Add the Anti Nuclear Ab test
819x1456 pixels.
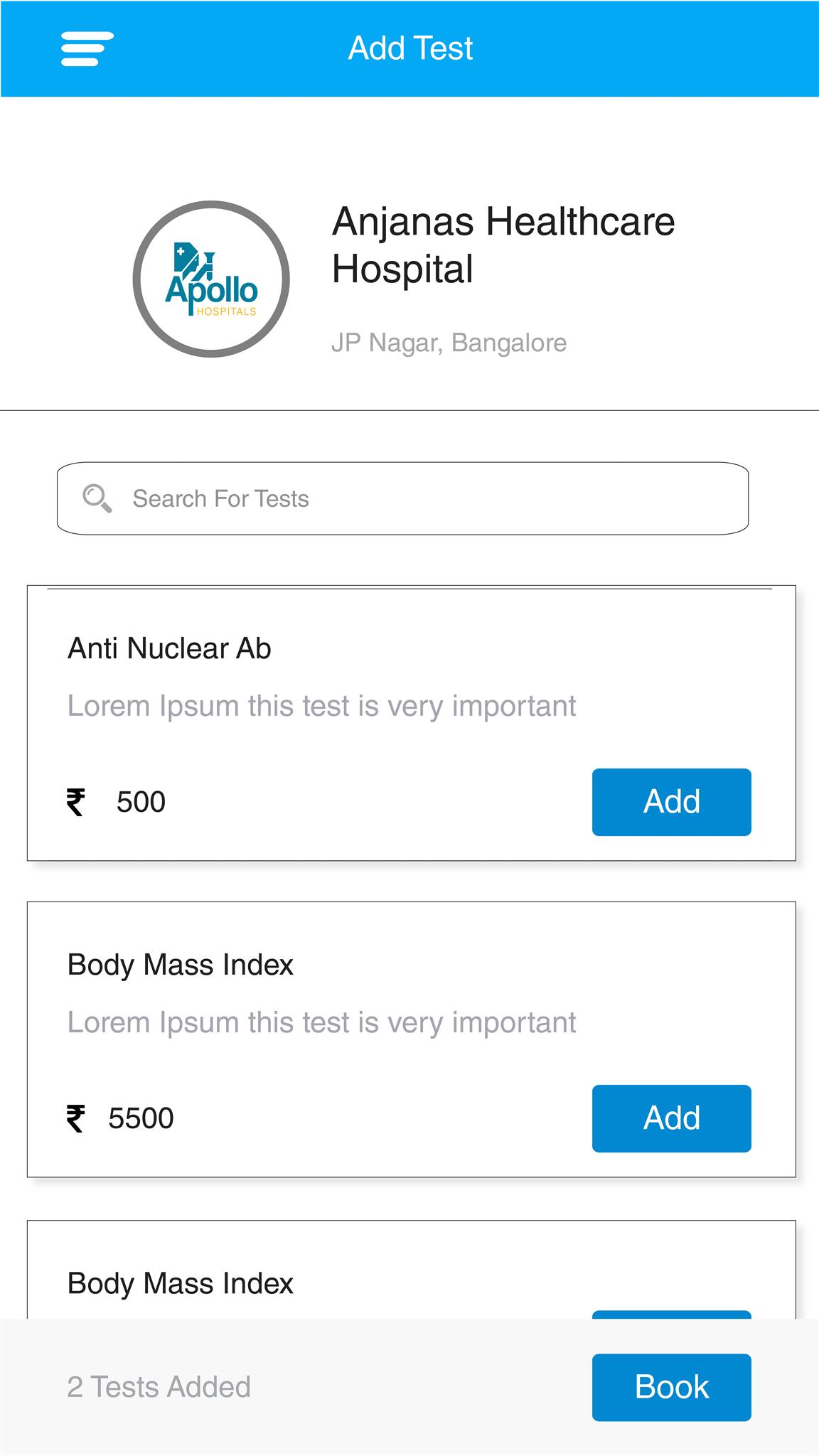(671, 802)
